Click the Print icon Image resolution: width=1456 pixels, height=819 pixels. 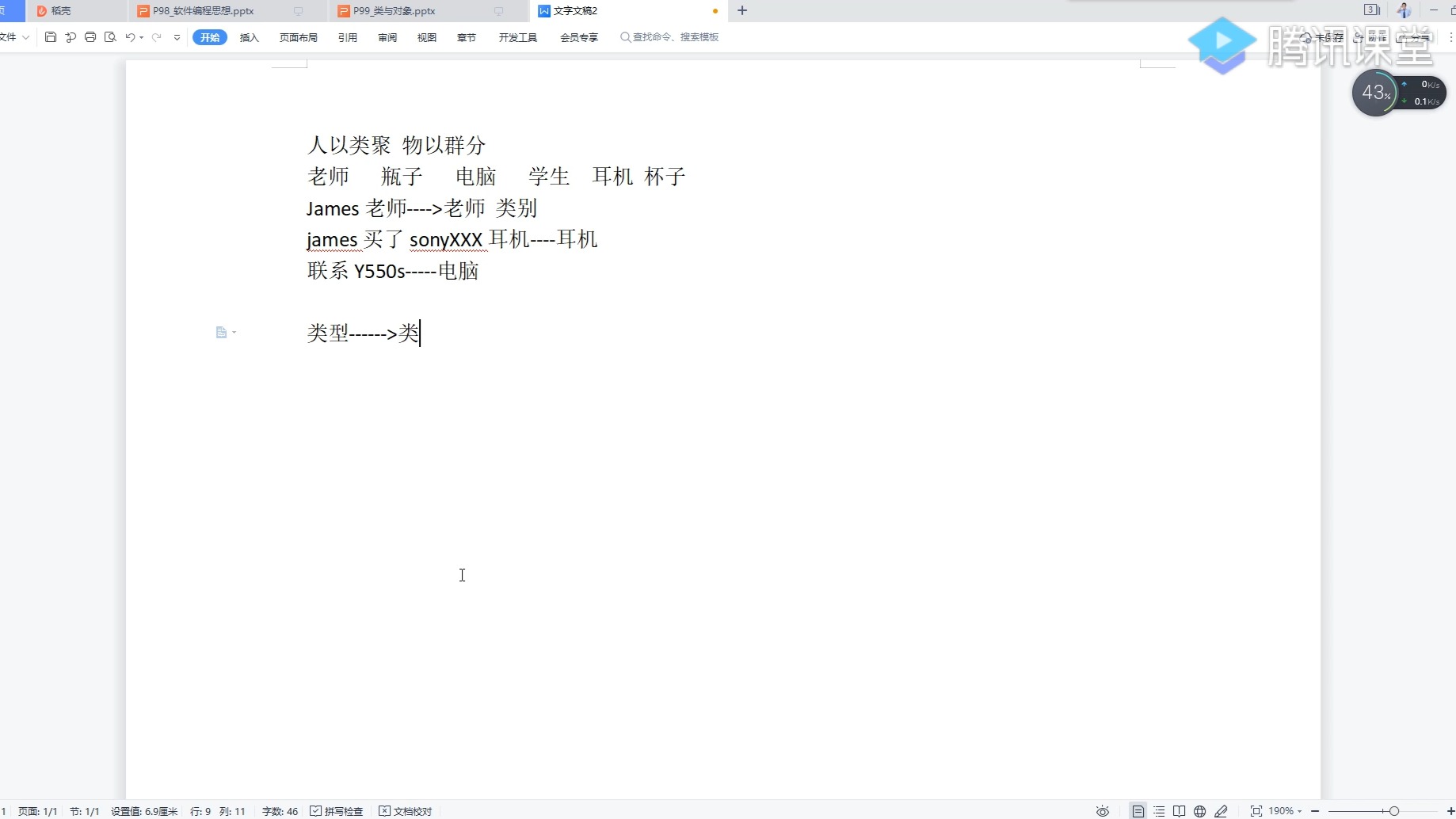coord(90,37)
